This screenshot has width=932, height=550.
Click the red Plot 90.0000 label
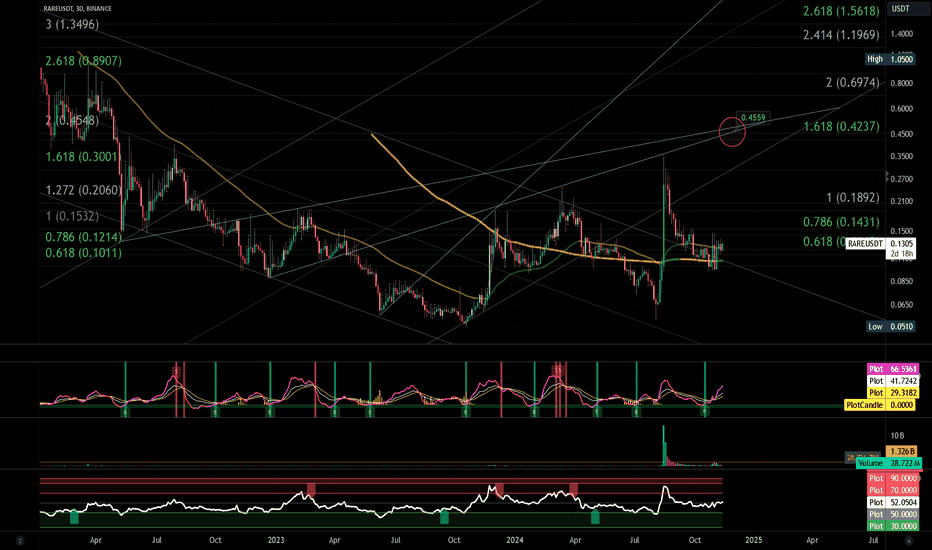[893, 479]
